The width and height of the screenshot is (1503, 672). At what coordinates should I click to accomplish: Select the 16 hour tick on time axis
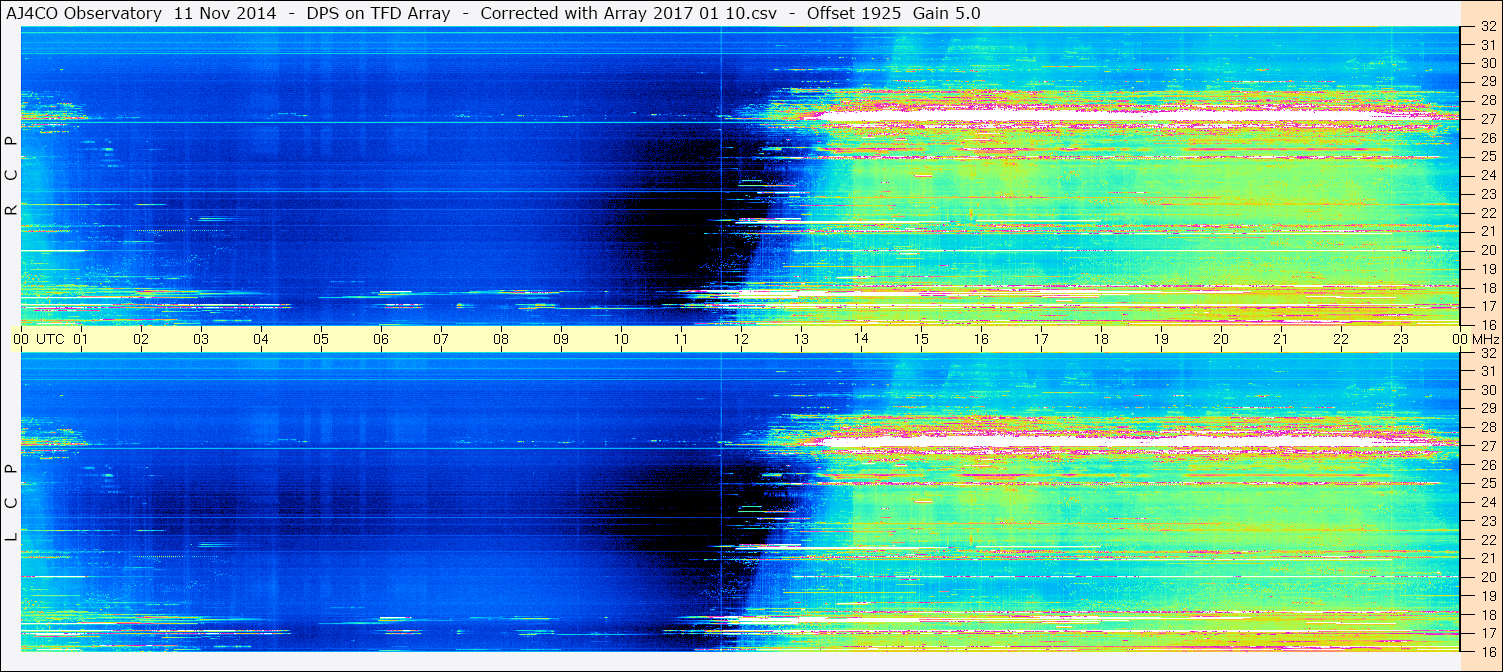pos(981,339)
